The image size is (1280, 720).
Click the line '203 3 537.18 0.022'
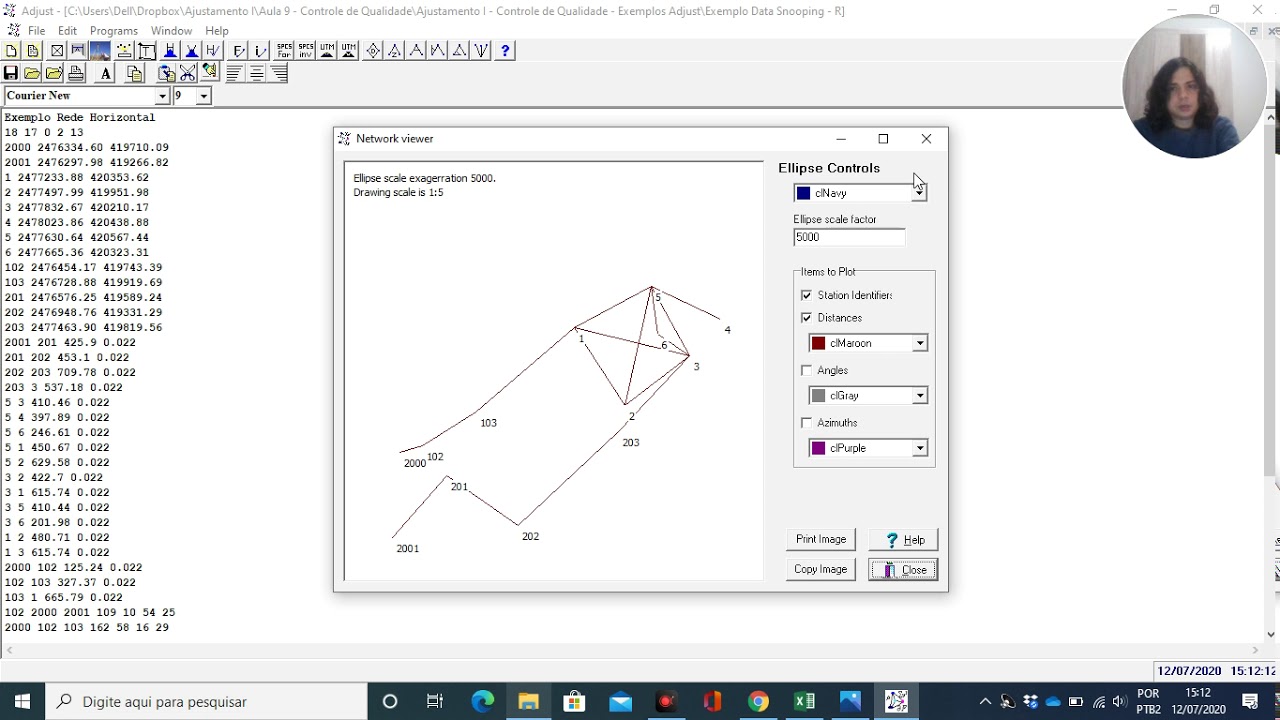coord(63,387)
